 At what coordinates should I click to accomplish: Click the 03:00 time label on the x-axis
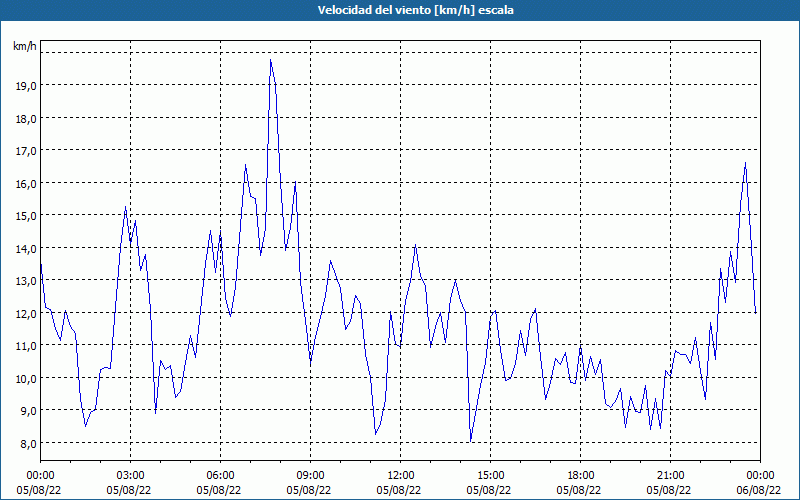click(130, 476)
